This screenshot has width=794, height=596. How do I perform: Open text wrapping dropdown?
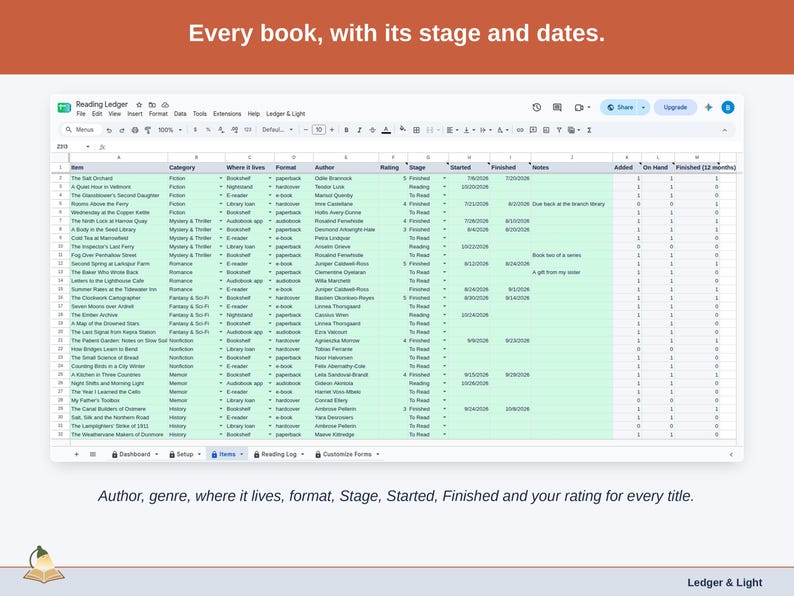pos(485,130)
